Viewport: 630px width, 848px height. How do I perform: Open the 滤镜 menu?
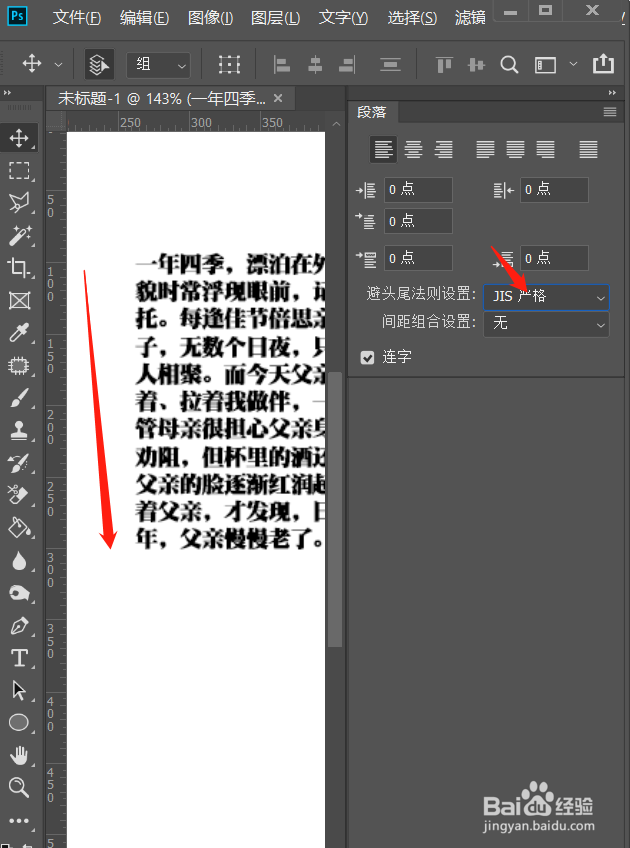point(470,18)
